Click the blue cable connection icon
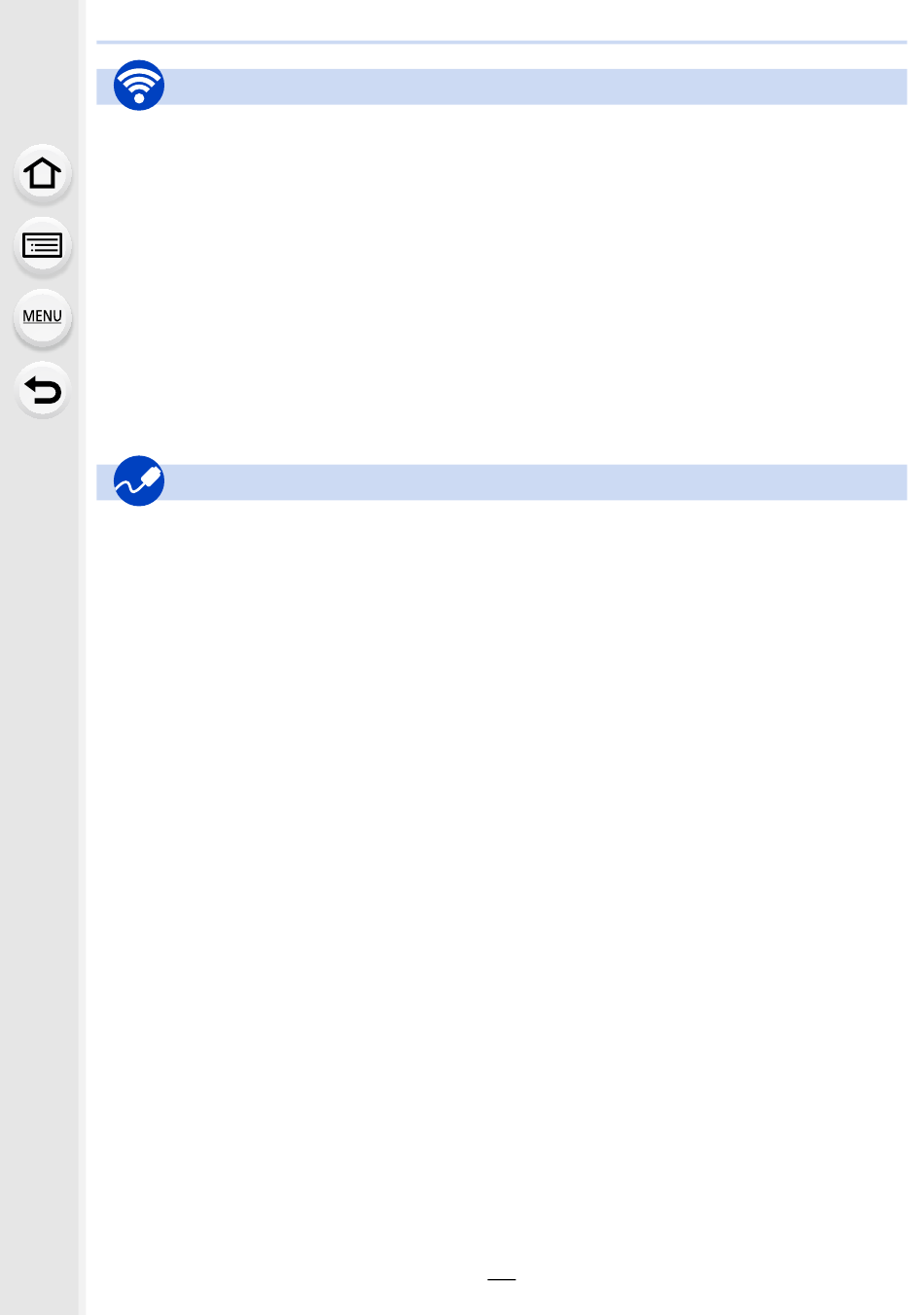 (x=139, y=480)
